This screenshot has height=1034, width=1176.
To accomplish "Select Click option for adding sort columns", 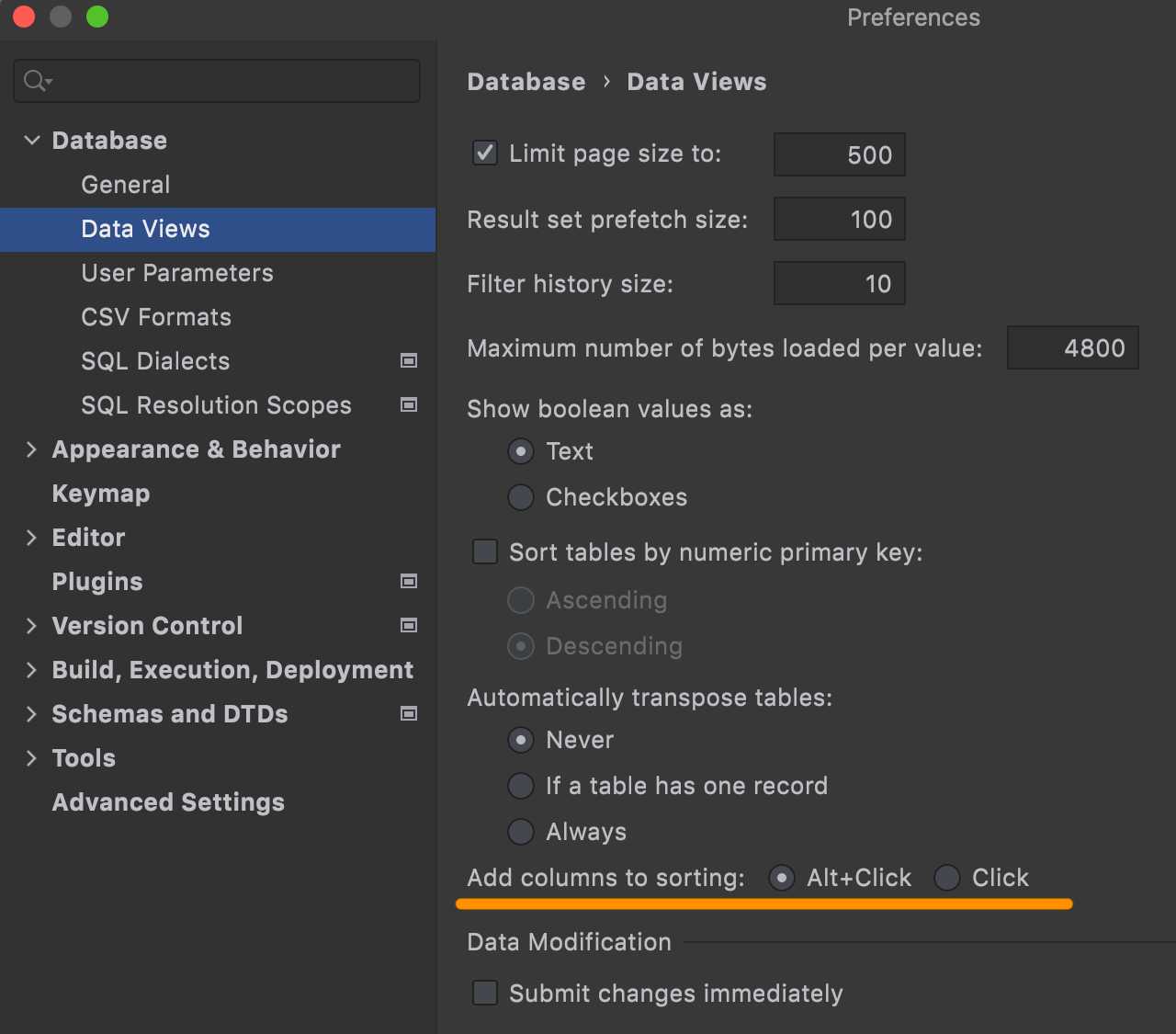I will click(x=947, y=878).
